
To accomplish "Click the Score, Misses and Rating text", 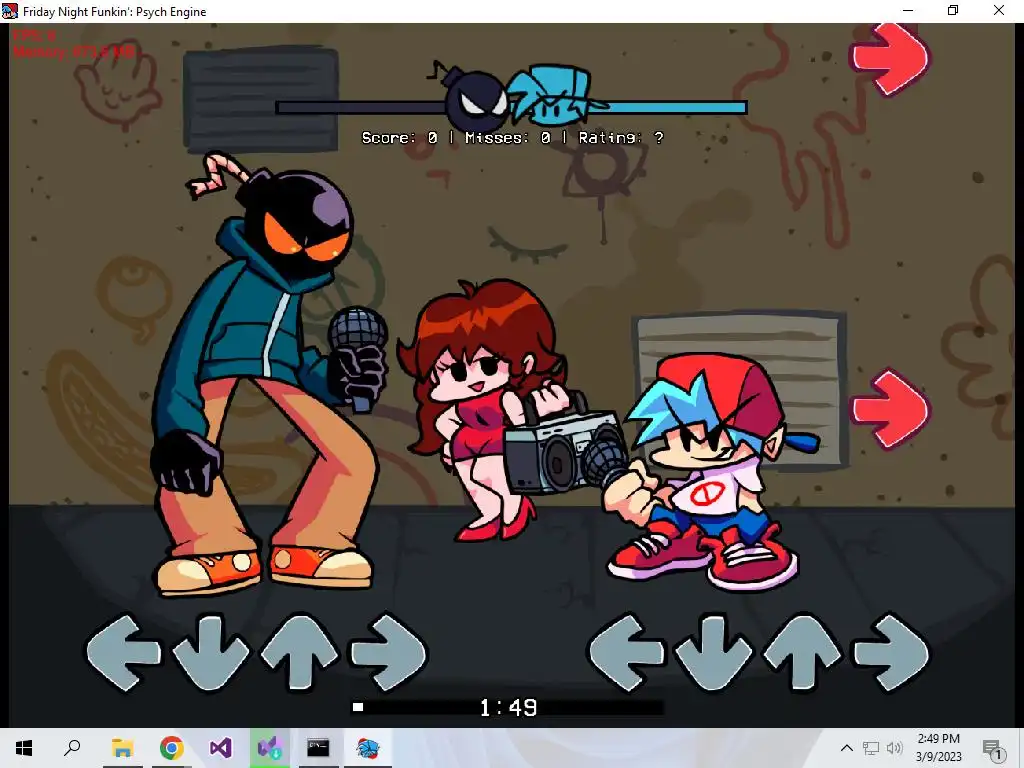I will (x=513, y=138).
